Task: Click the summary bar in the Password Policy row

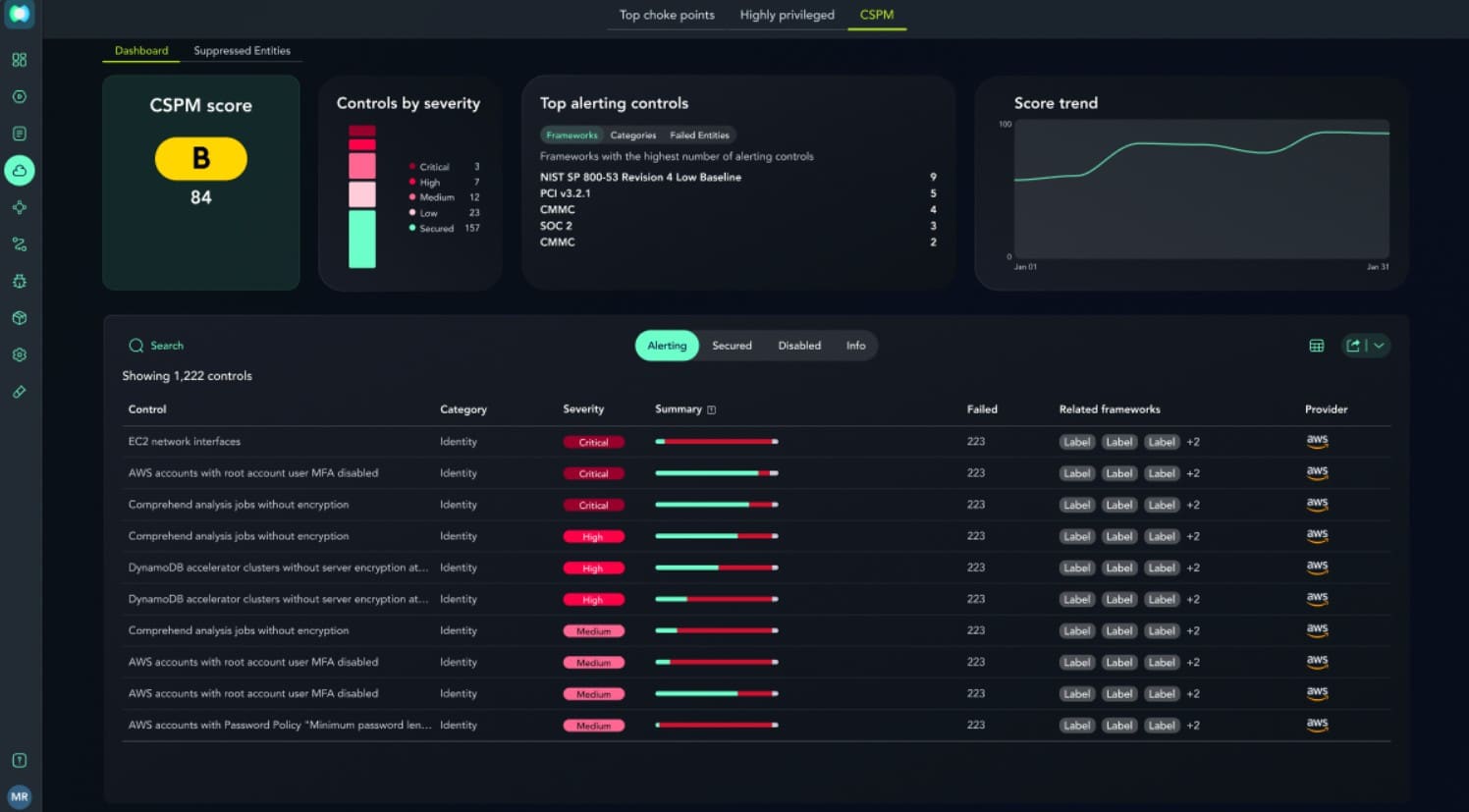Action: (717, 726)
